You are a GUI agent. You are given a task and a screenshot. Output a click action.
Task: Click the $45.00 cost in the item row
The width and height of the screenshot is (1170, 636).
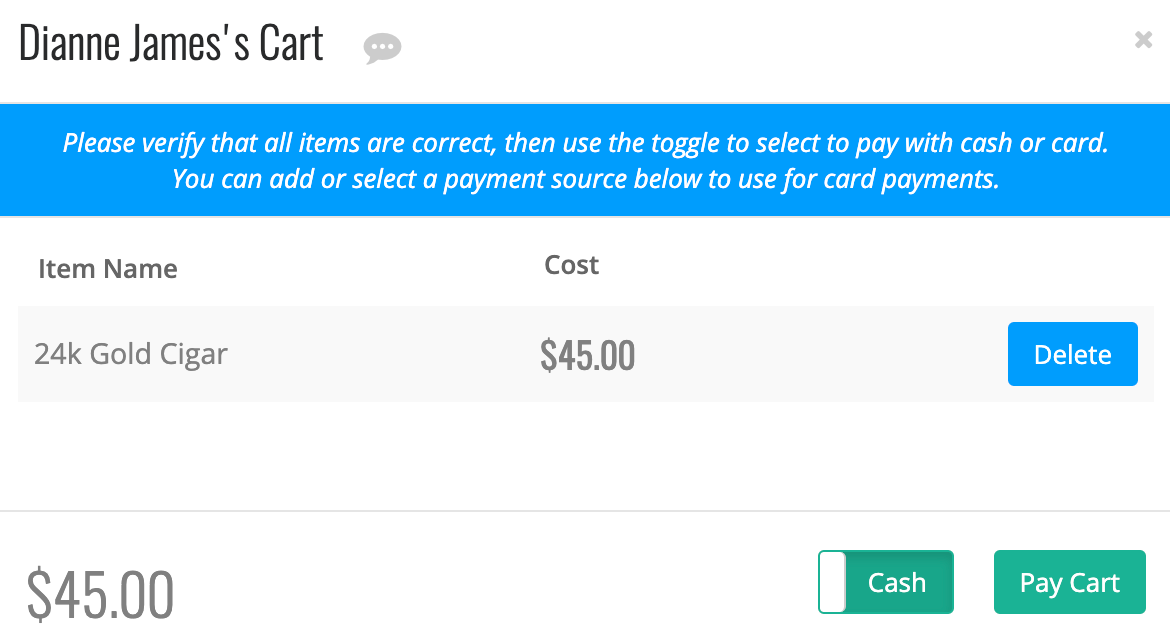pyautogui.click(x=587, y=355)
